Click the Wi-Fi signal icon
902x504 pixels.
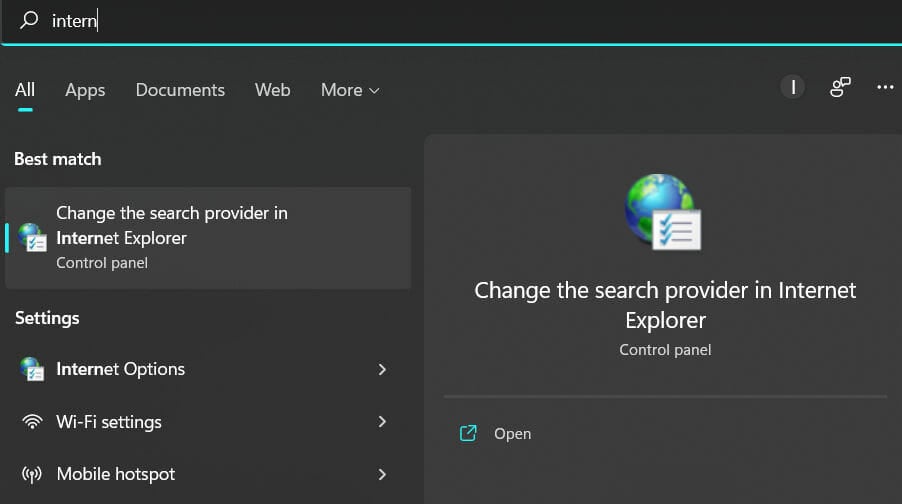[x=32, y=422]
